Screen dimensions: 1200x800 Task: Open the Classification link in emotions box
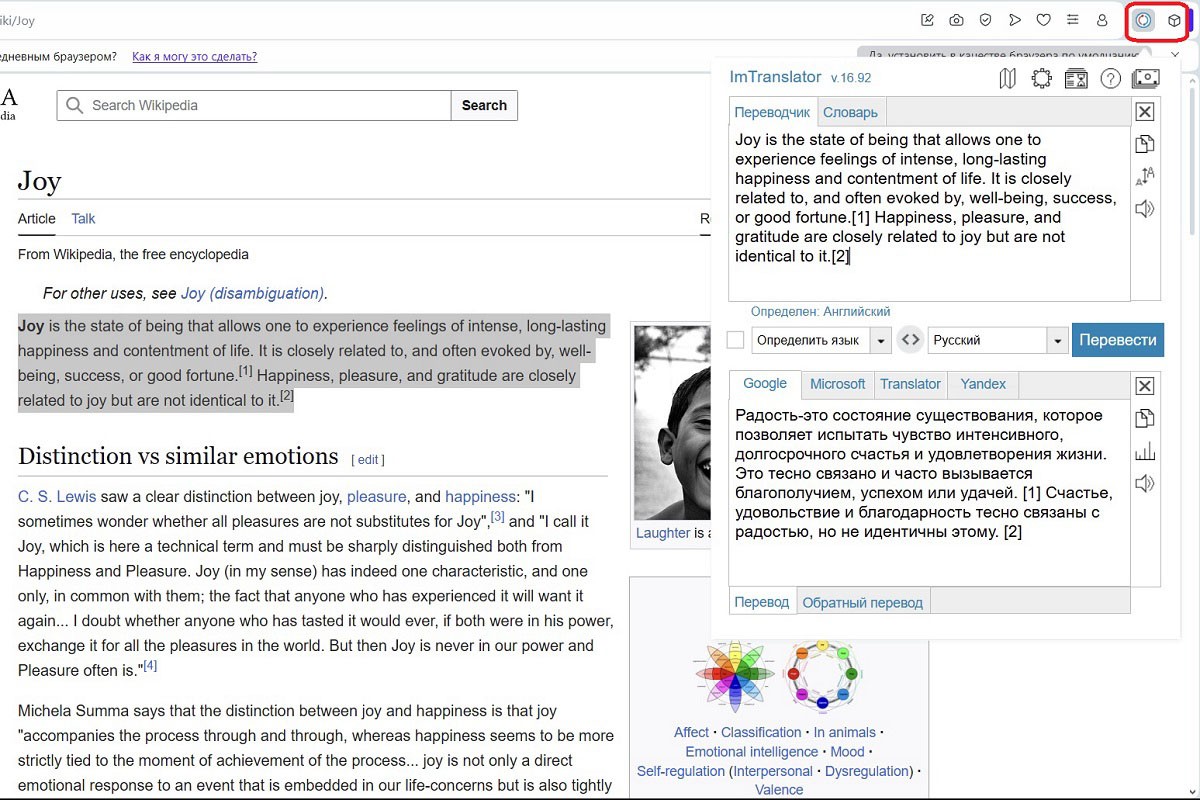(761, 732)
